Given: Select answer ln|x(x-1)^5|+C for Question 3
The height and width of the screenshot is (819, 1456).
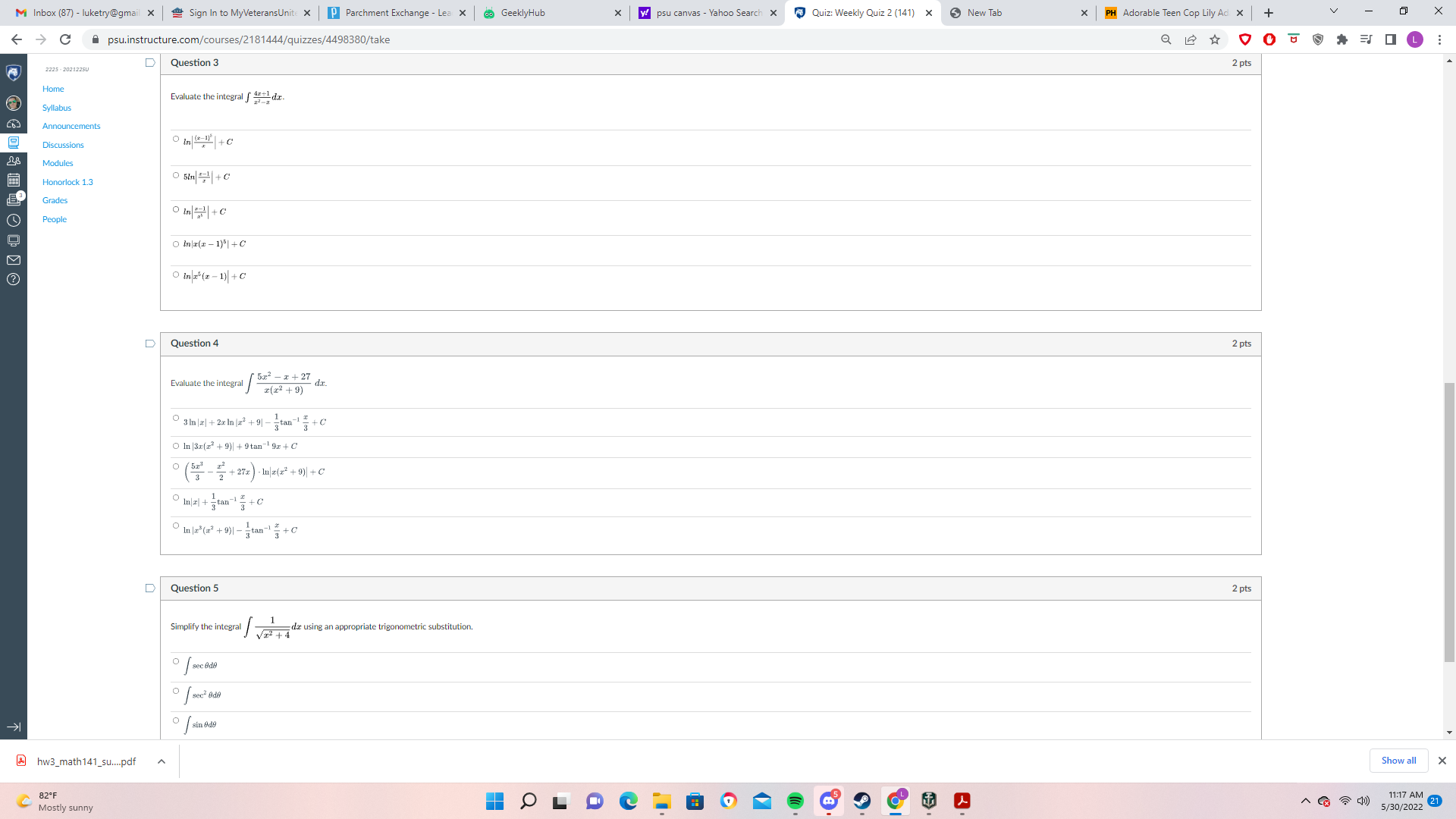Looking at the screenshot, I should click(175, 243).
